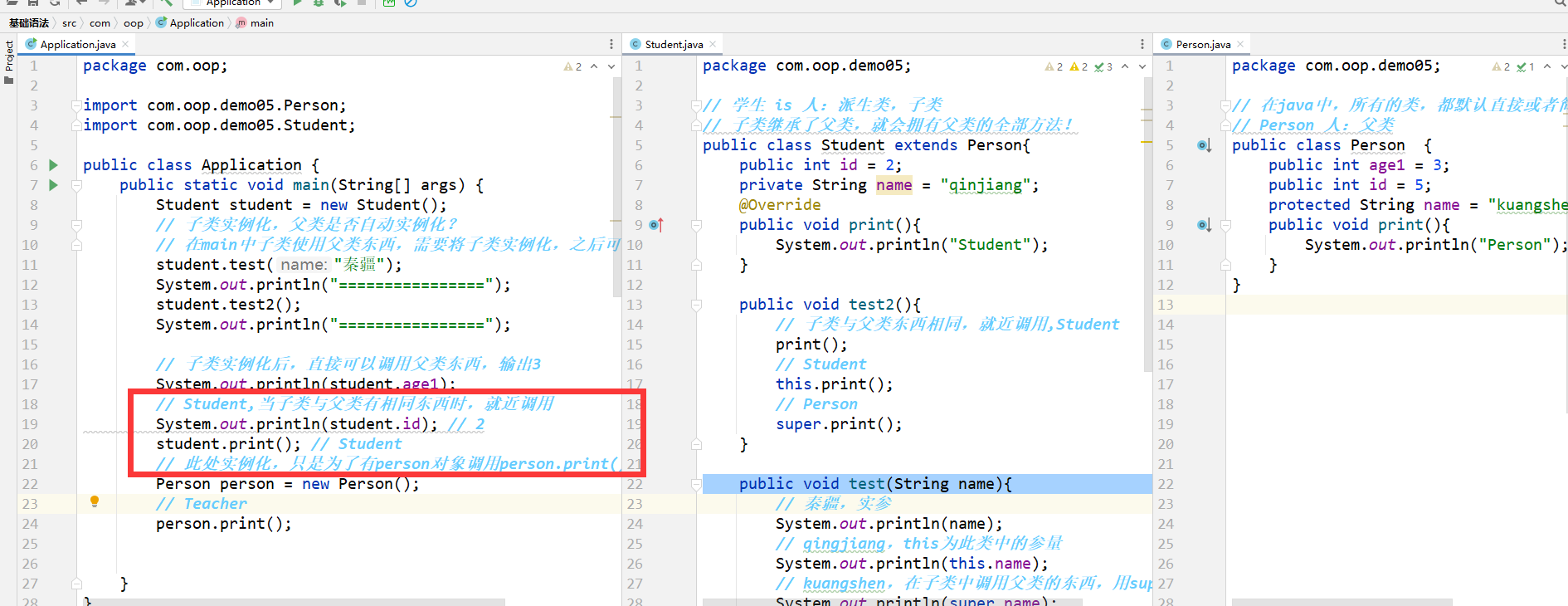Open tab options menu for Student.java pane
1568x606 pixels.
(x=1142, y=44)
